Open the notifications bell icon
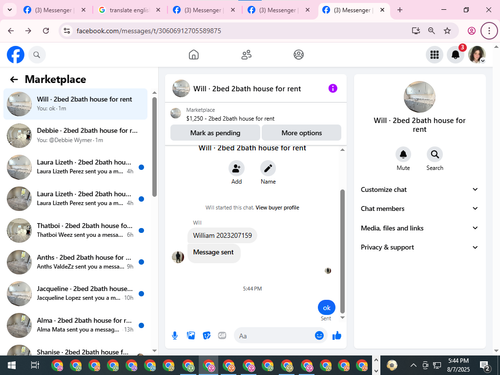The height and width of the screenshot is (375, 500). (456, 55)
